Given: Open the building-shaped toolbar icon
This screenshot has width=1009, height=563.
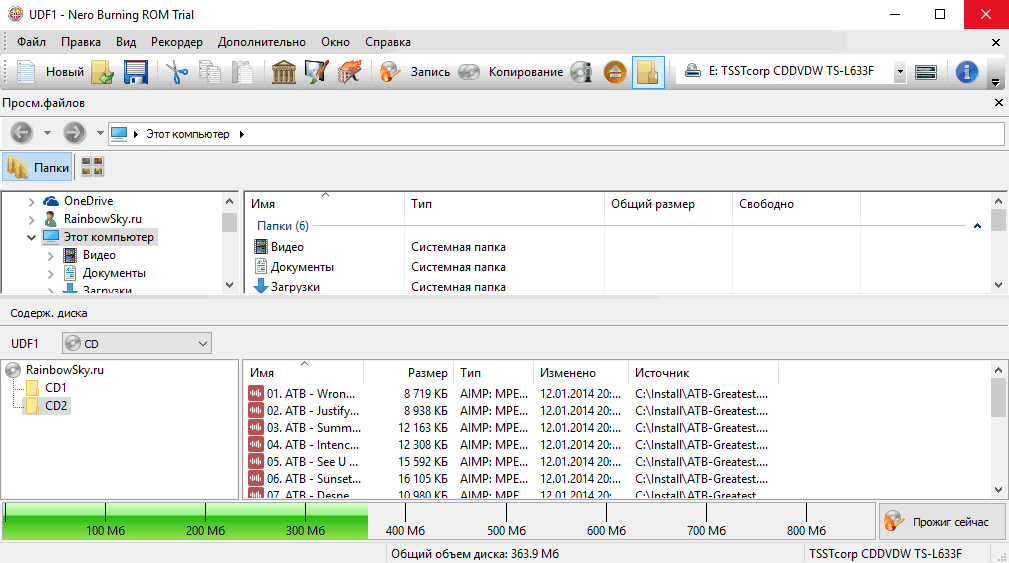Looking at the screenshot, I should (283, 71).
